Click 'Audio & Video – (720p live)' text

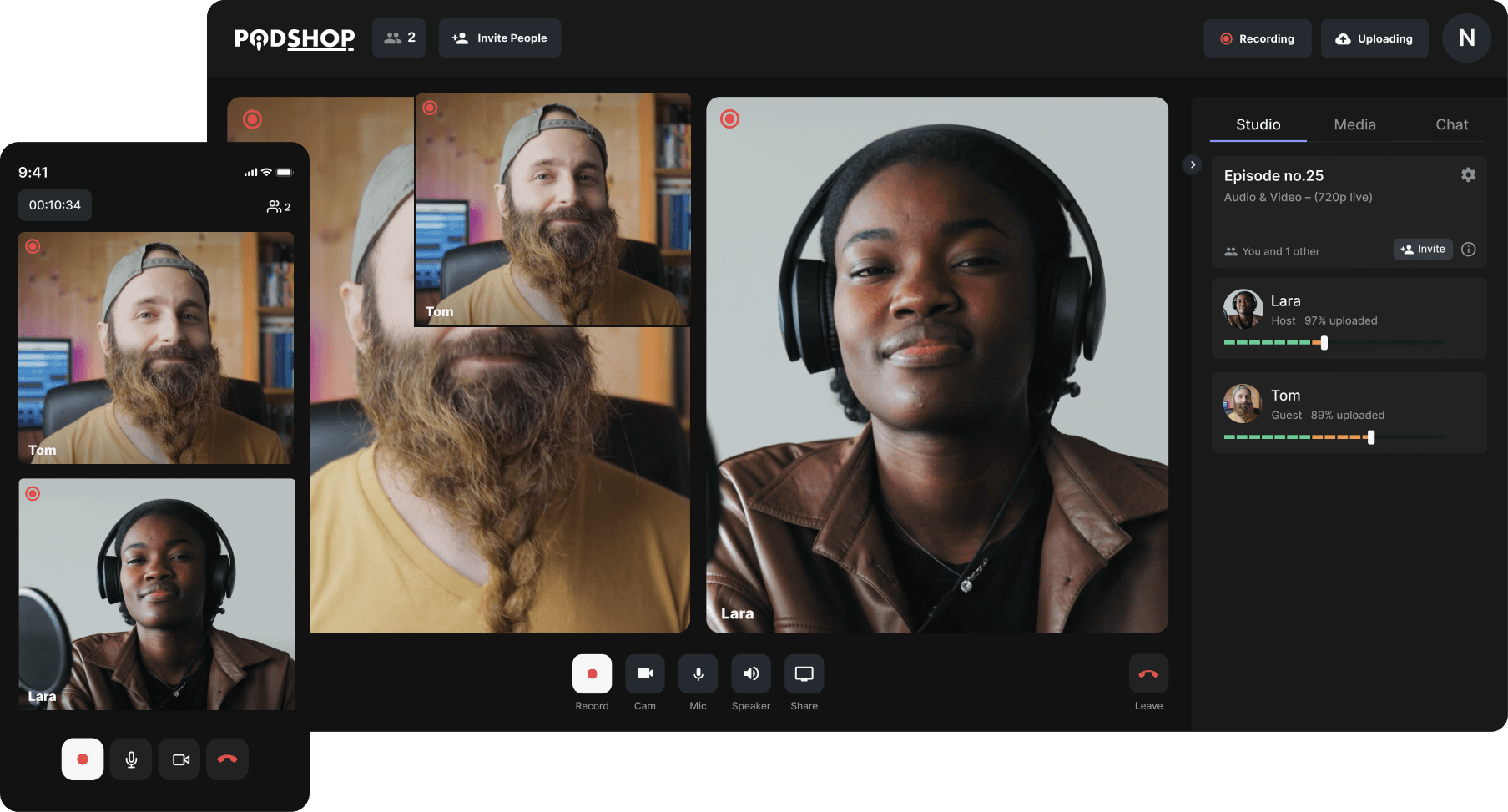click(x=1298, y=197)
